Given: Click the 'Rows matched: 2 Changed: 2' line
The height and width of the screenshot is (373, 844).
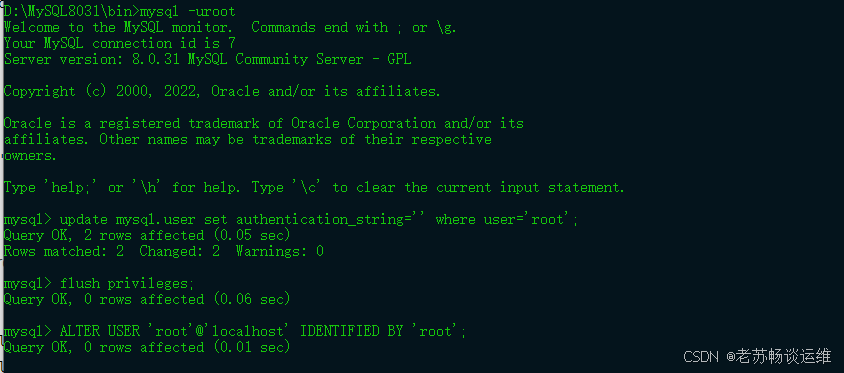Looking at the screenshot, I should click(x=112, y=251).
